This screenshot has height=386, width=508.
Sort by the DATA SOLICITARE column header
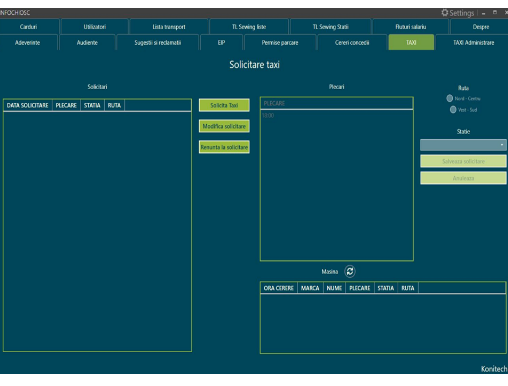coord(28,105)
